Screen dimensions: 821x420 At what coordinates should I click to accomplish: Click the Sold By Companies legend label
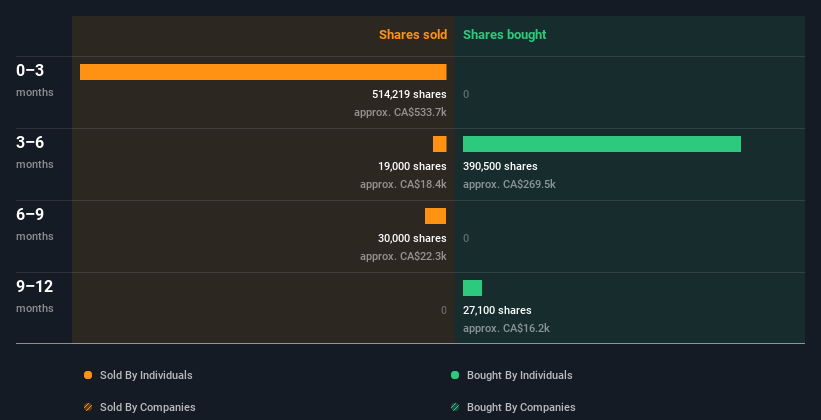coord(148,407)
